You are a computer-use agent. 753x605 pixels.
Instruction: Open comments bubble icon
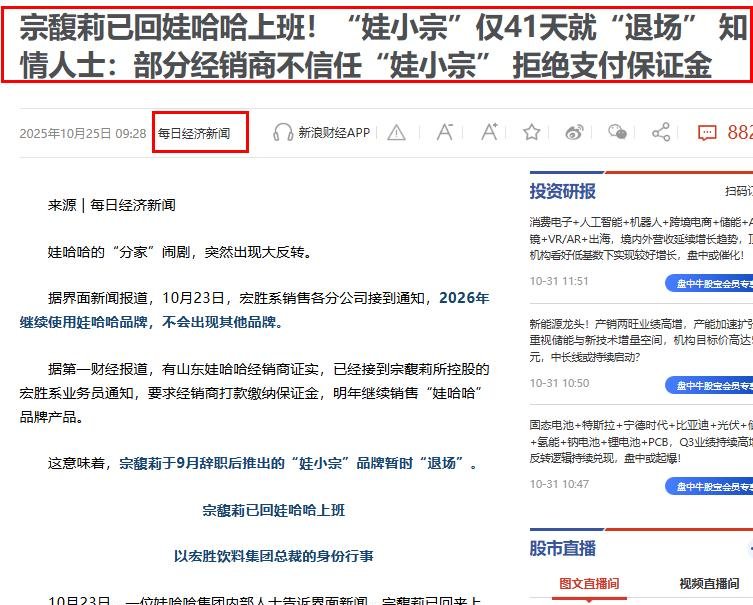[x=707, y=133]
